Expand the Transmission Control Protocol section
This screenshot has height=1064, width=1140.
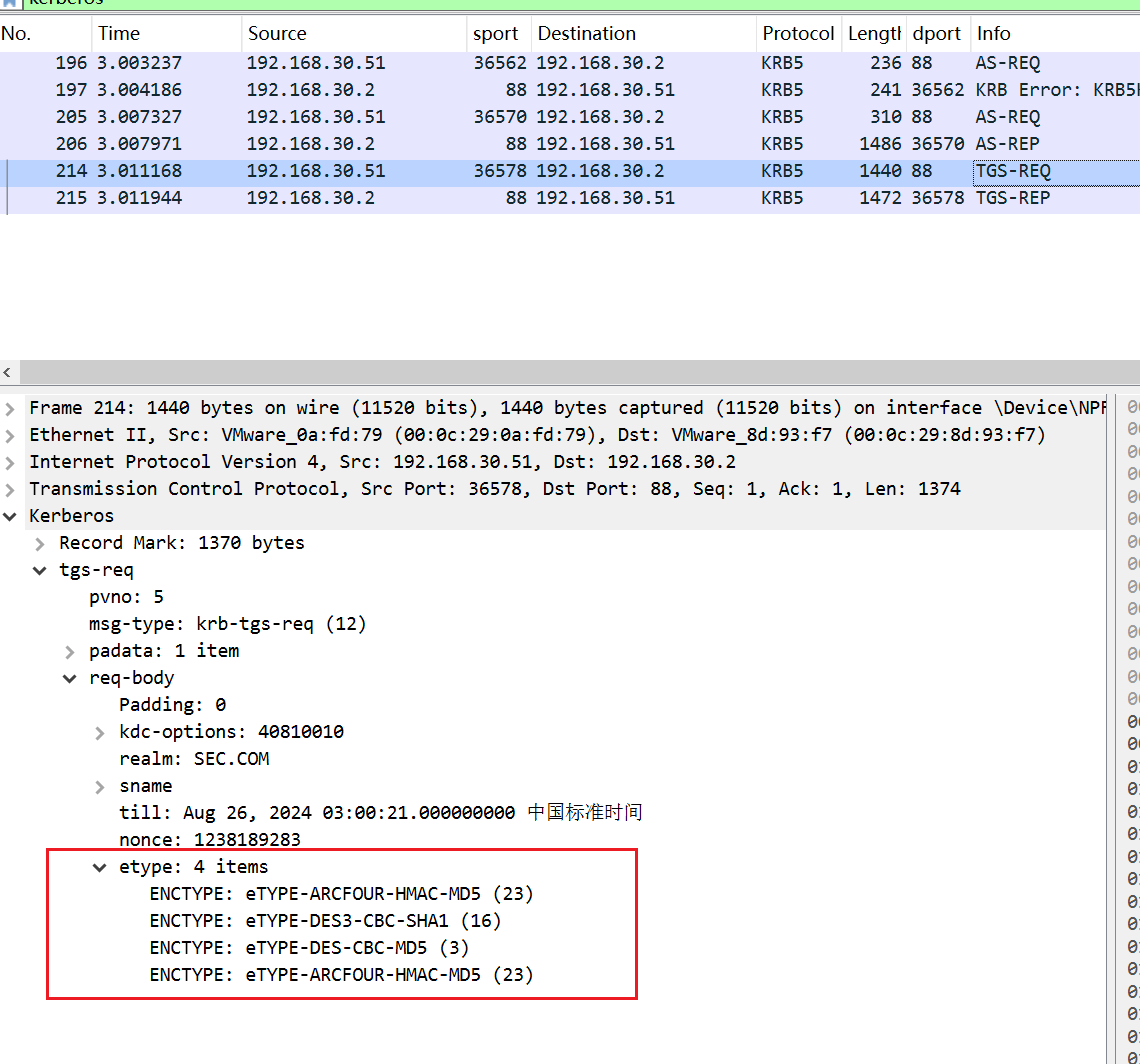click(10, 489)
